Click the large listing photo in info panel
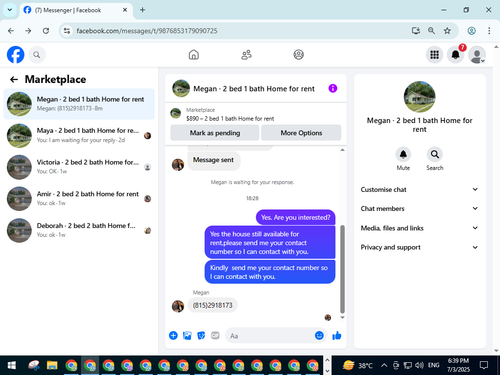 pyautogui.click(x=419, y=97)
